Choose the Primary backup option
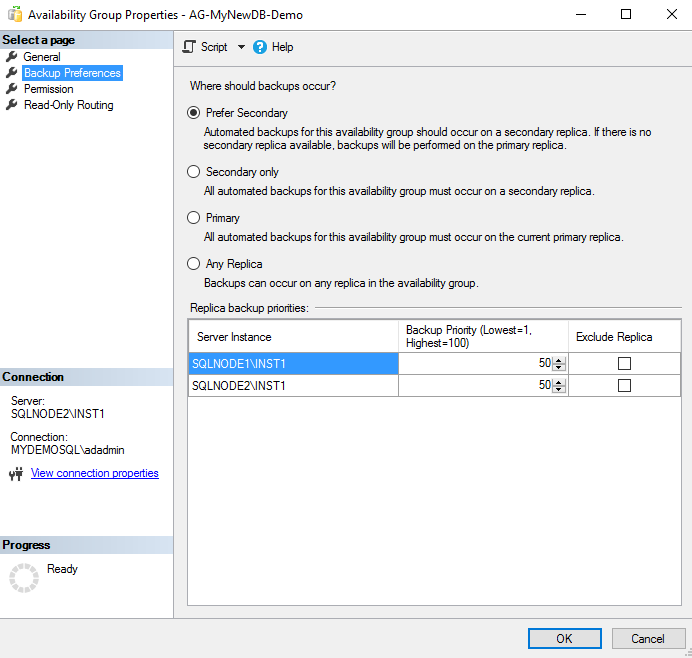Viewport: 692px width, 658px height. 194,218
